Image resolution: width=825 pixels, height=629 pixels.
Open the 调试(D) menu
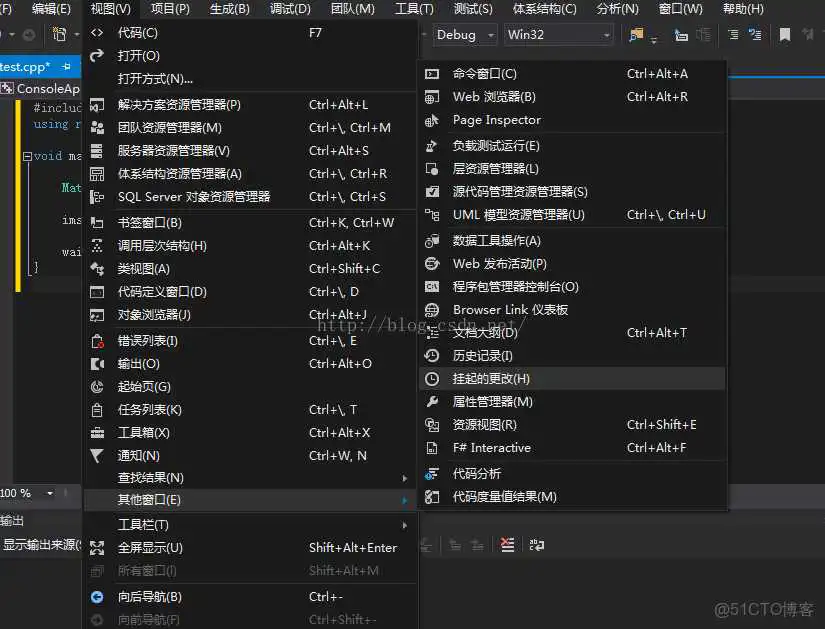(x=290, y=8)
